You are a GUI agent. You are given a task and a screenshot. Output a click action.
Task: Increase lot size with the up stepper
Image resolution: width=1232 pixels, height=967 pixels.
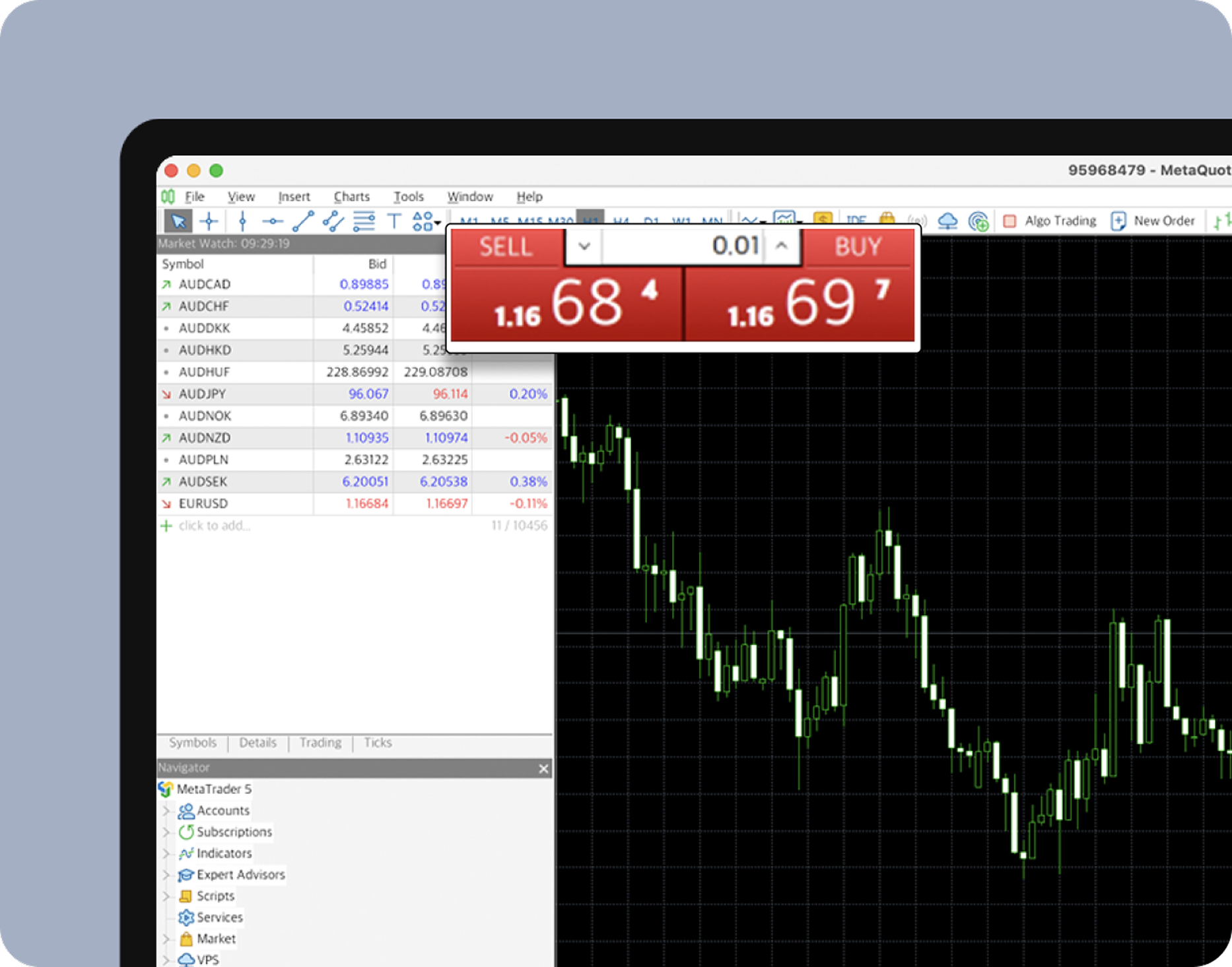click(782, 246)
